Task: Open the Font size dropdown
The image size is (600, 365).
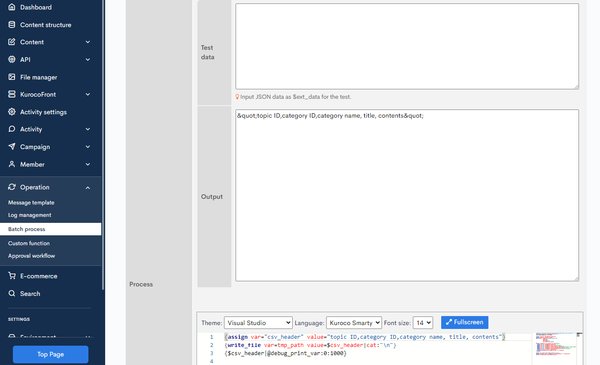Action: [x=423, y=323]
